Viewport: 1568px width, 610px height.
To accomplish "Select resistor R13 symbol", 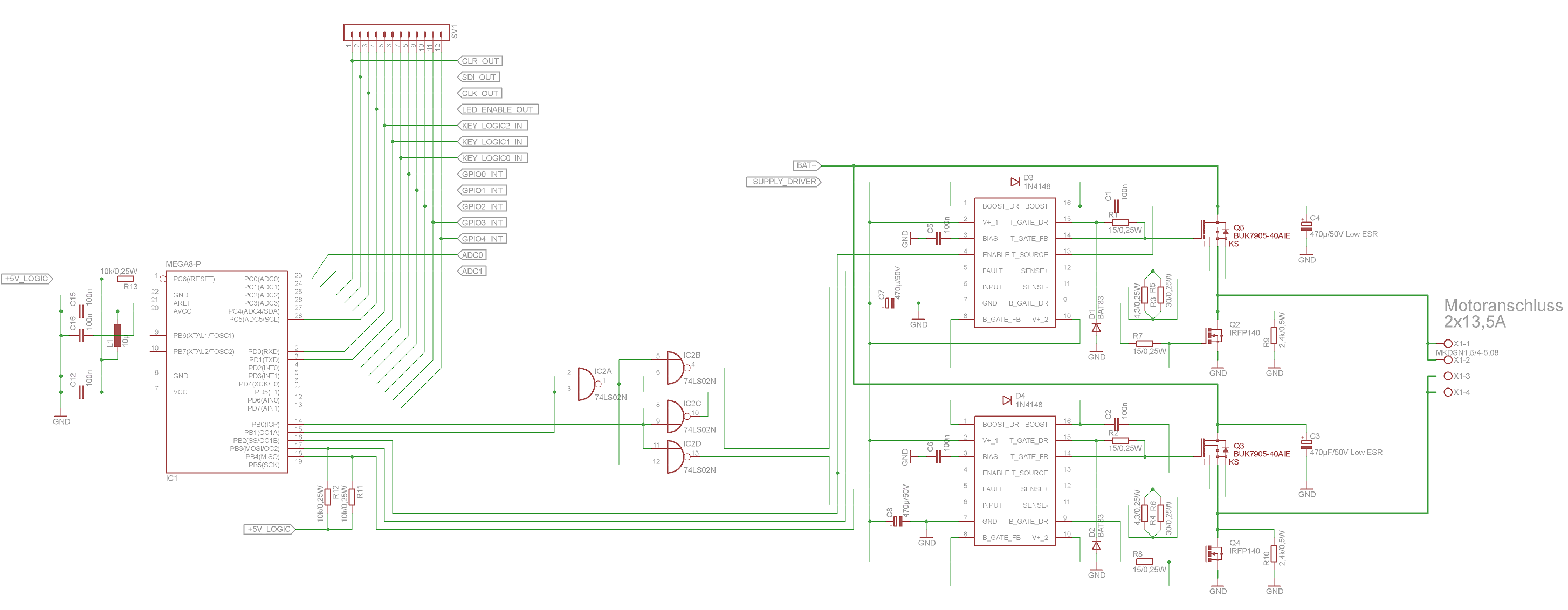I will pos(126,279).
